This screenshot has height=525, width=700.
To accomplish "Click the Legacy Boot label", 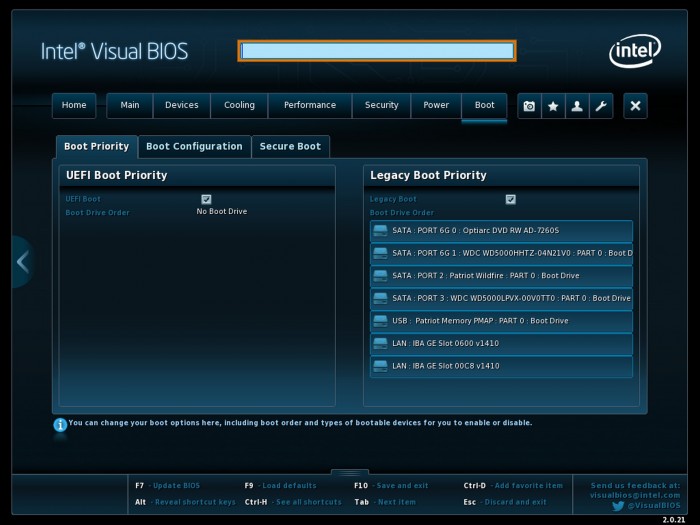I will [x=393, y=199].
